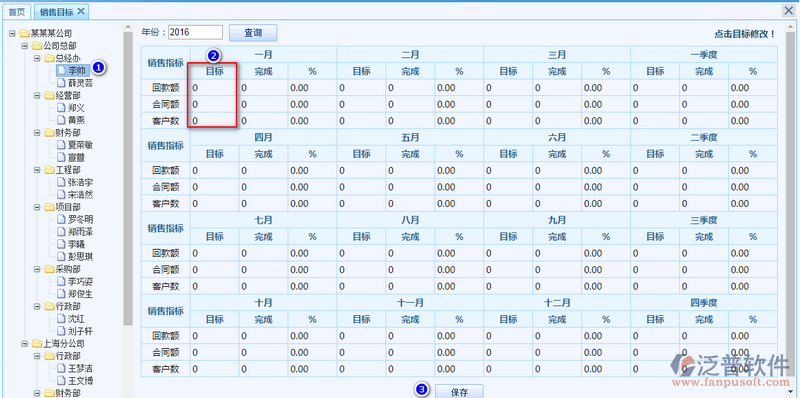The image size is (800, 398).
Task: Click the 某某某公司 root folder icon
Action: click(x=24, y=34)
